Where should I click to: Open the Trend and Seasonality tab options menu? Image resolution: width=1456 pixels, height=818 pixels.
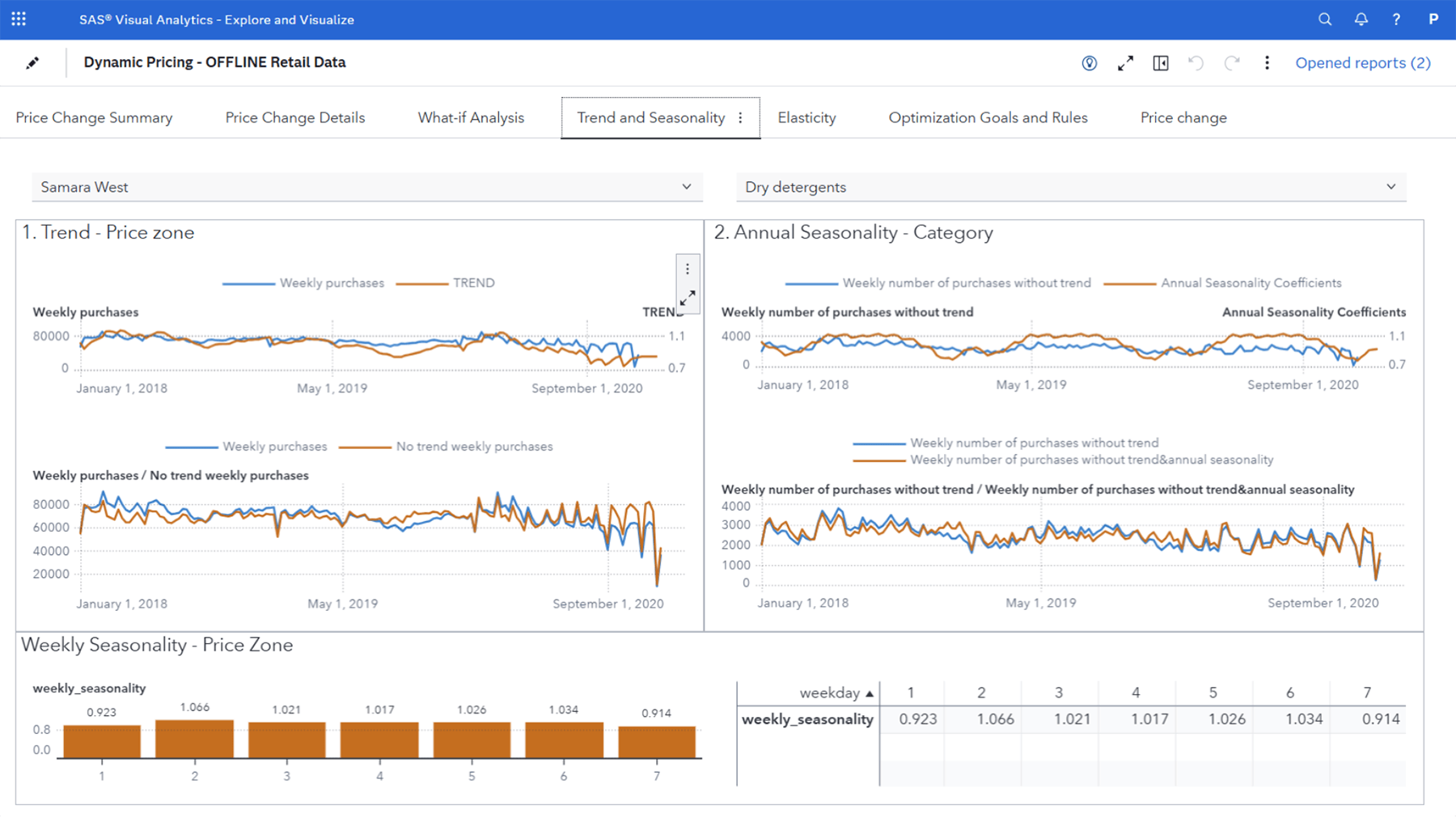pyautogui.click(x=741, y=117)
